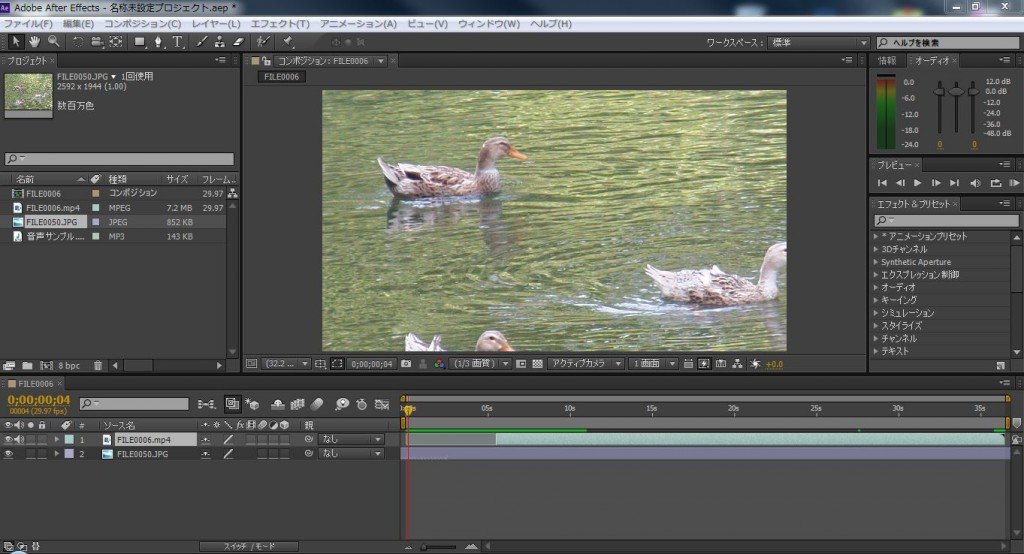The height and width of the screenshot is (554, 1024).
Task: Expand the アニメーションプリセット category
Action: coord(876,236)
